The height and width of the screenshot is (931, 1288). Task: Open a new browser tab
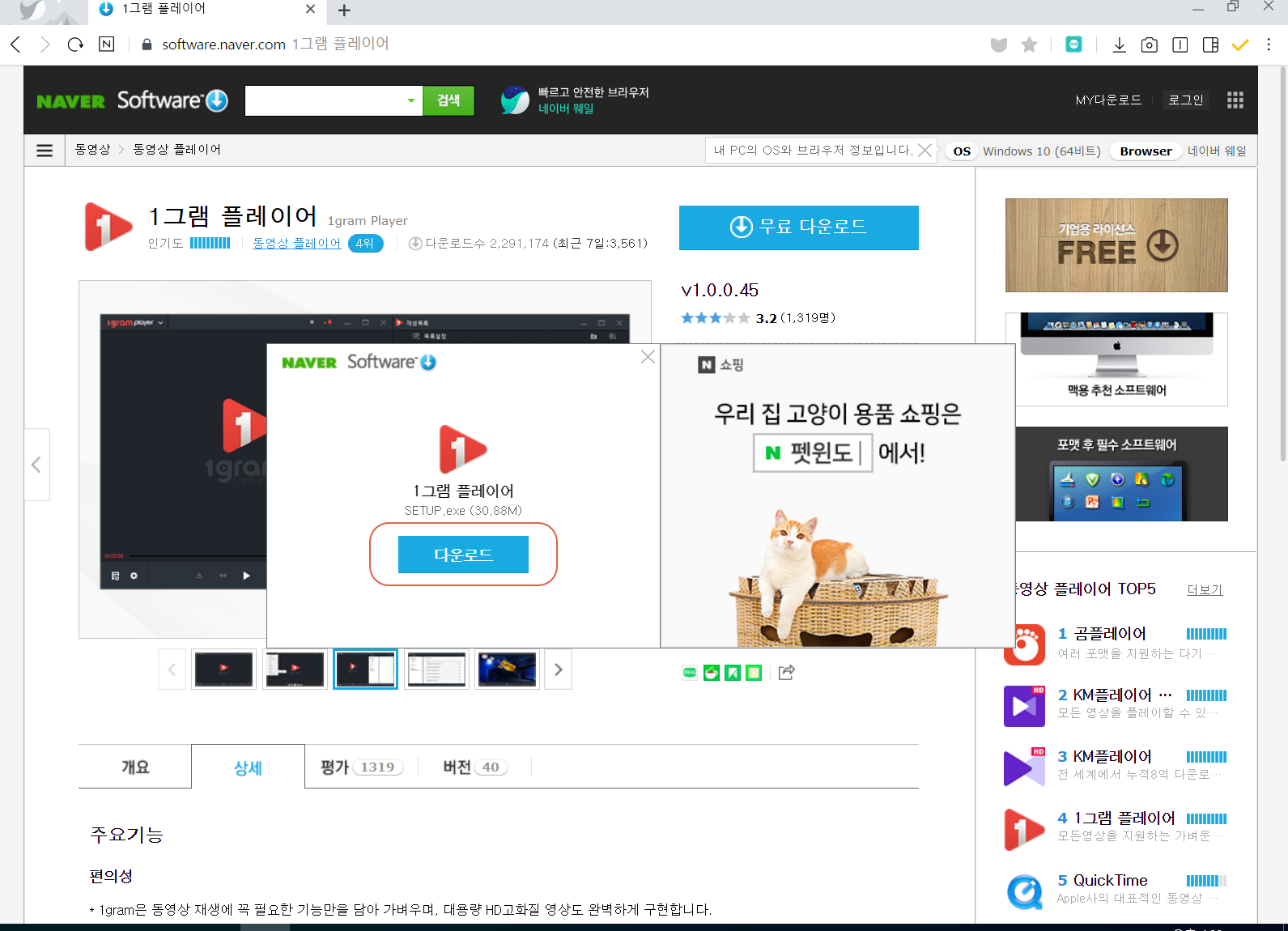click(x=344, y=10)
